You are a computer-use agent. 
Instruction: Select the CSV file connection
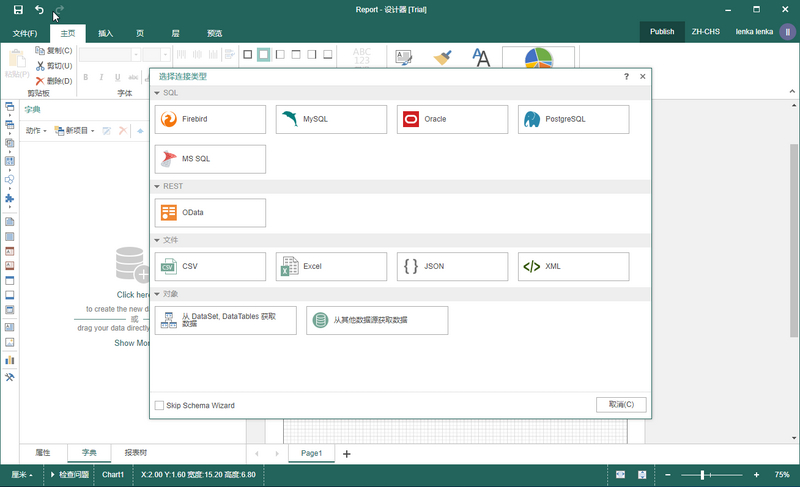tap(210, 267)
